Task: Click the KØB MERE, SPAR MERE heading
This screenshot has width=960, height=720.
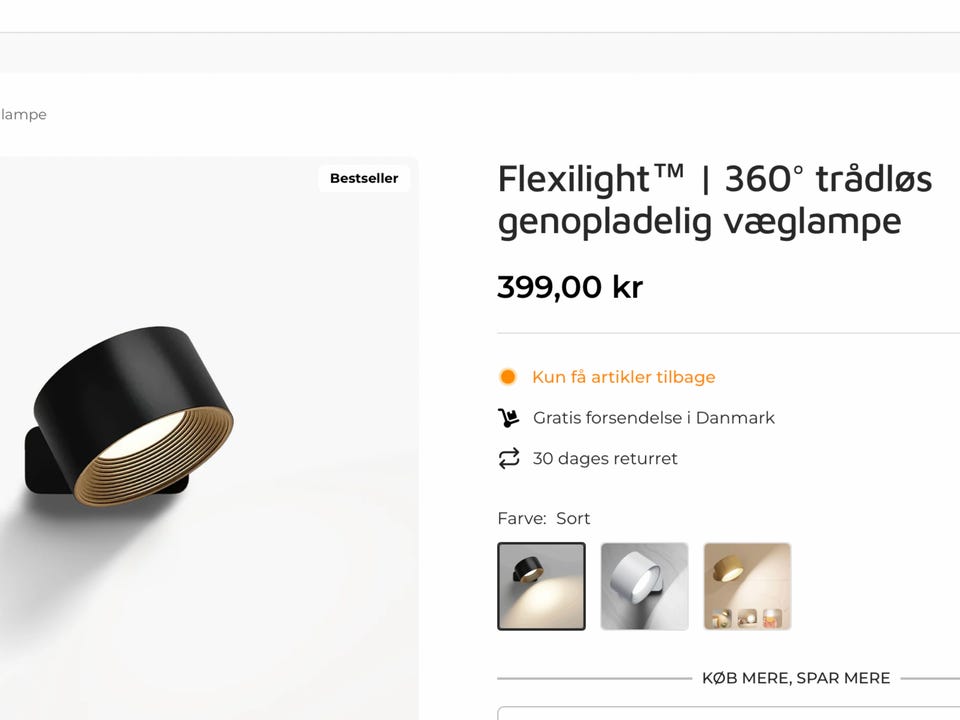Action: pyautogui.click(x=796, y=678)
